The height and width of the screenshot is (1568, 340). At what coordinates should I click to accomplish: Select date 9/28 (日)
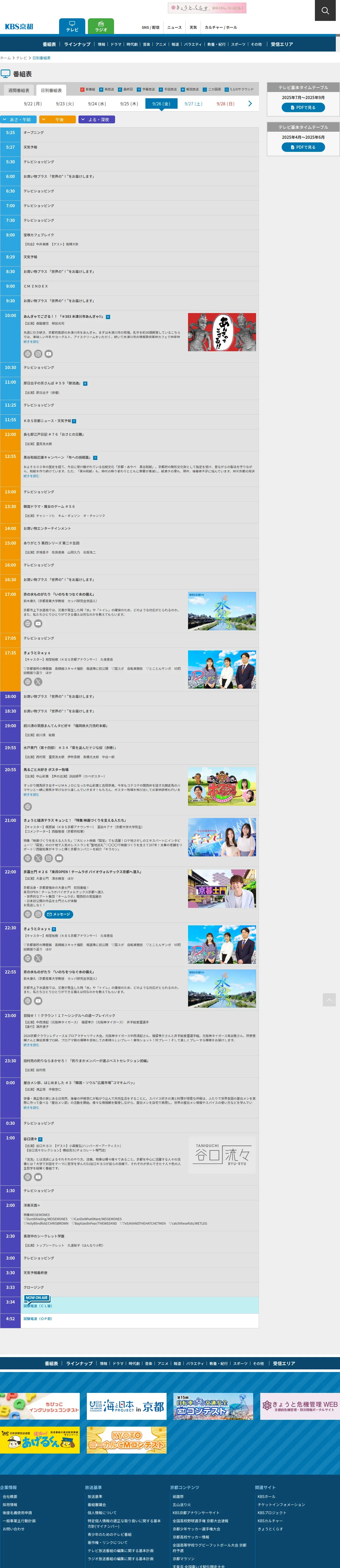[225, 104]
